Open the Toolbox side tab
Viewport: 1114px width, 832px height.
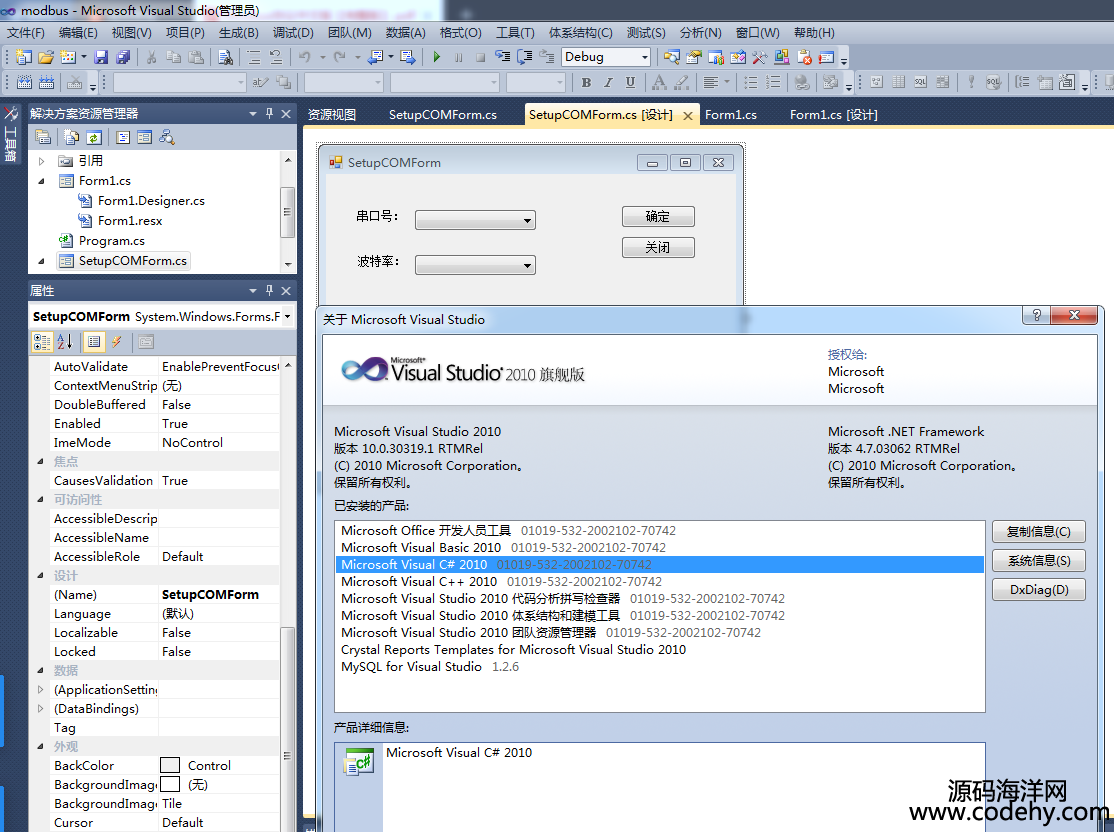click(11, 134)
